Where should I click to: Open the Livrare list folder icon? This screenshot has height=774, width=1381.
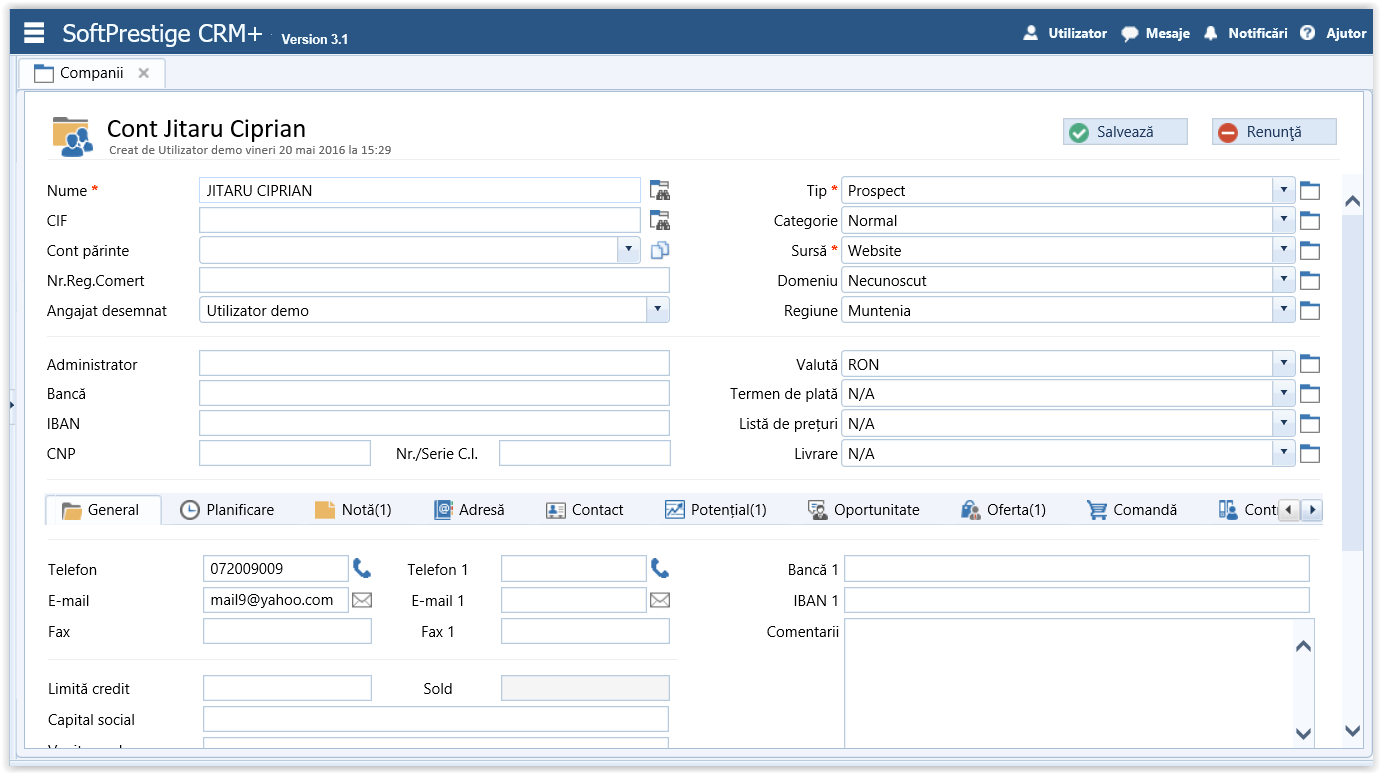coord(1310,454)
